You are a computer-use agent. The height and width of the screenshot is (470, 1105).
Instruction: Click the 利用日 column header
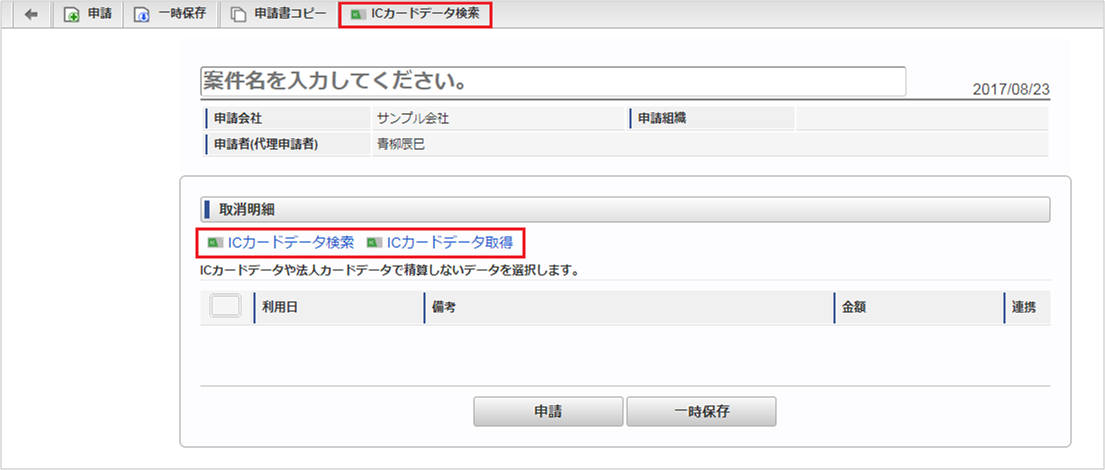(338, 308)
